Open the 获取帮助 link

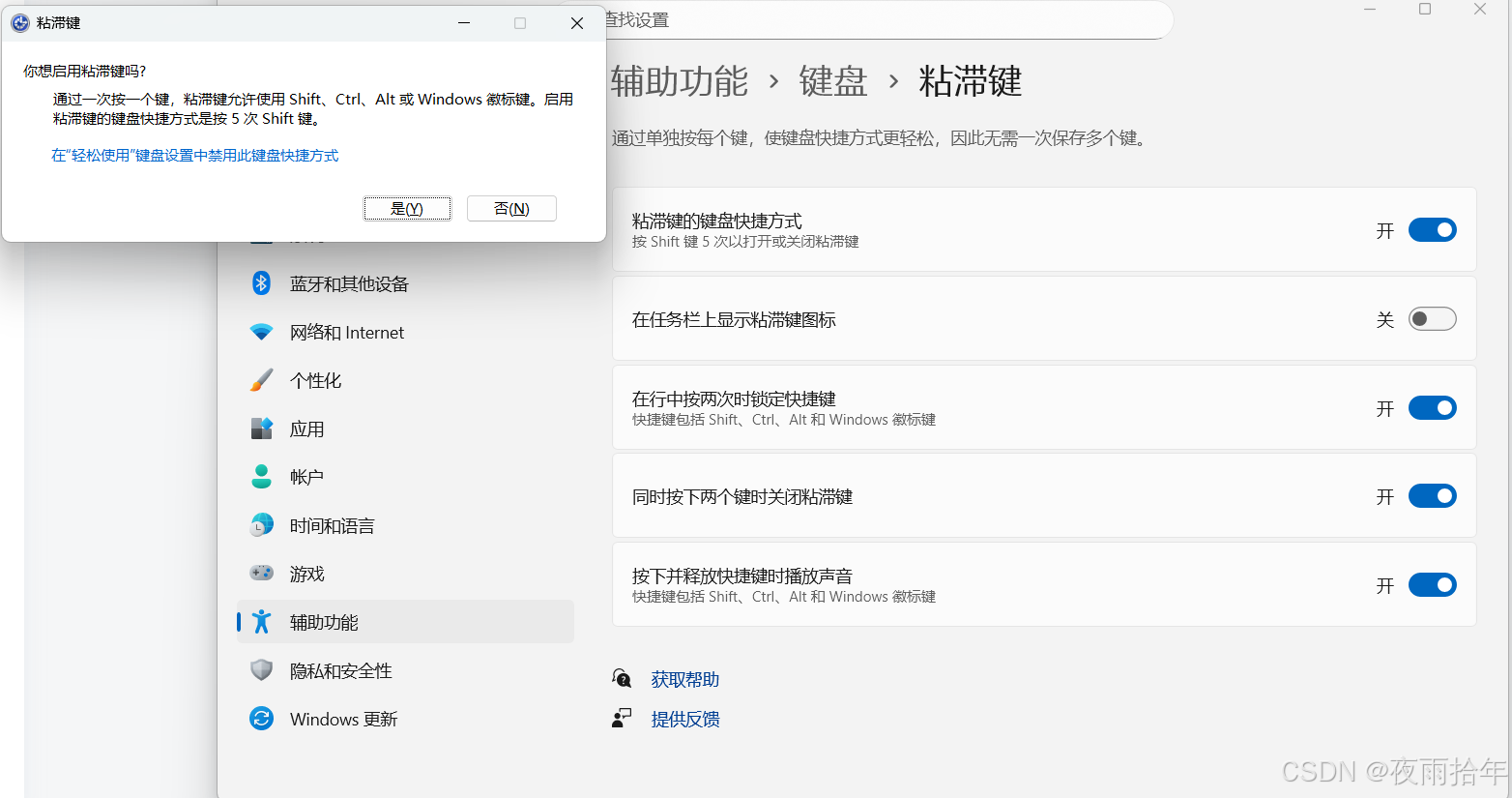(685, 680)
